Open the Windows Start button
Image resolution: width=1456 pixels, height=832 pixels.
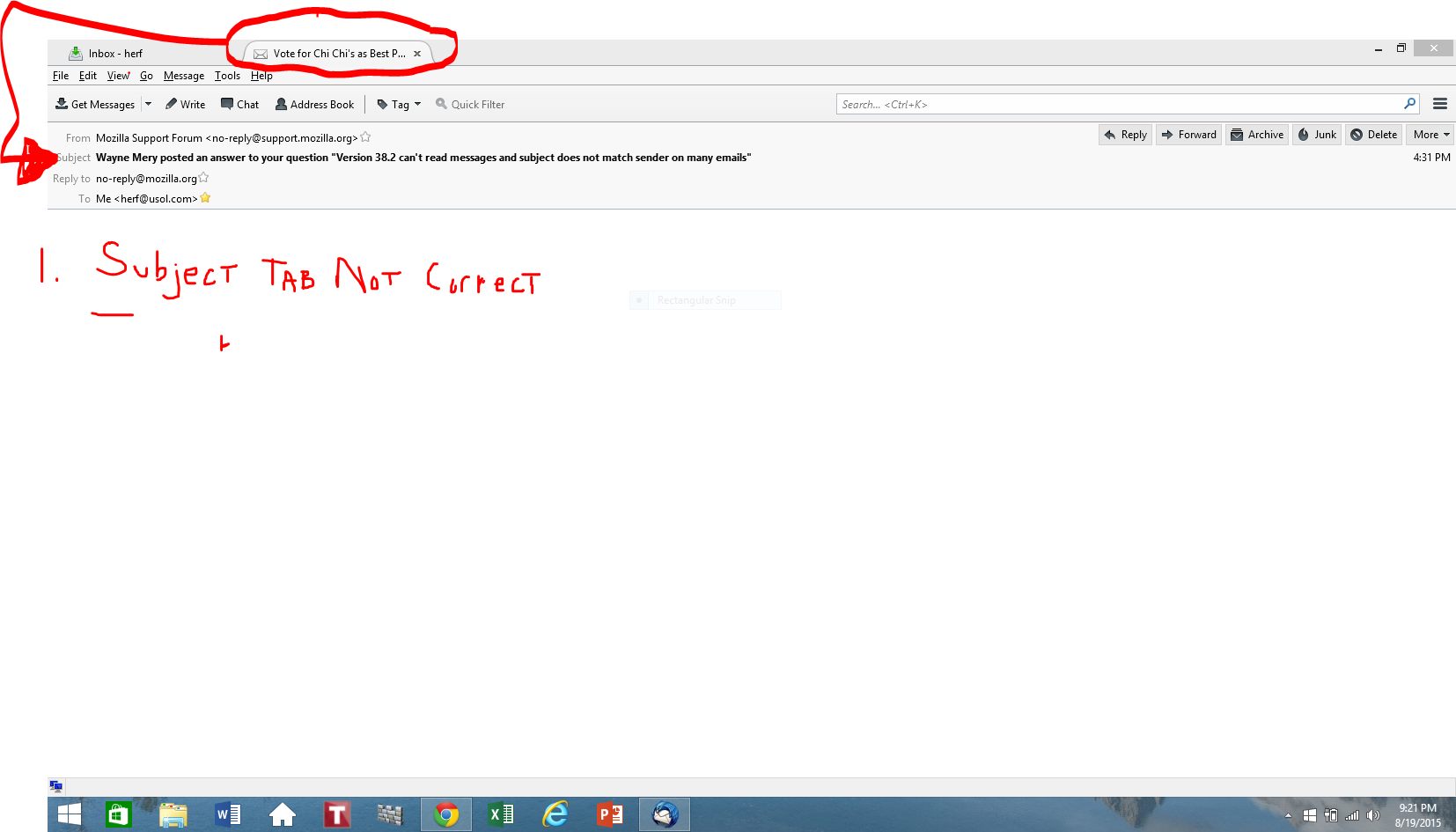[69, 814]
